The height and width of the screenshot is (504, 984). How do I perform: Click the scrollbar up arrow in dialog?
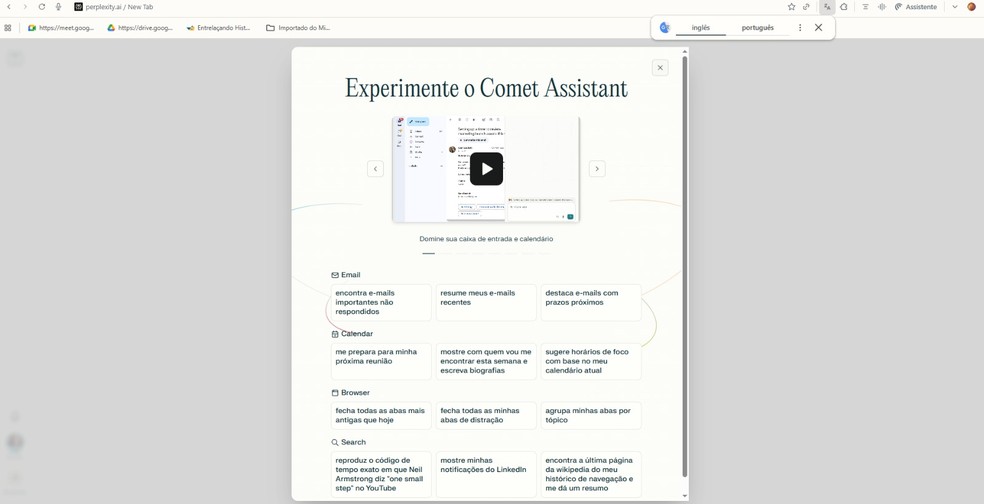[685, 51]
